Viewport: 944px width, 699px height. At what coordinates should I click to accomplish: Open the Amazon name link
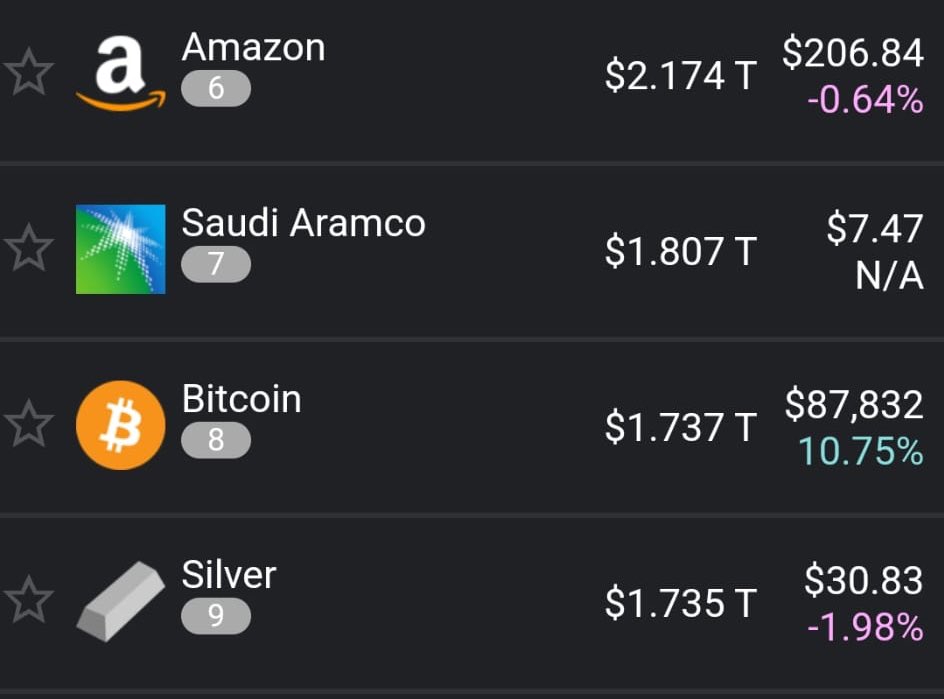click(x=253, y=47)
